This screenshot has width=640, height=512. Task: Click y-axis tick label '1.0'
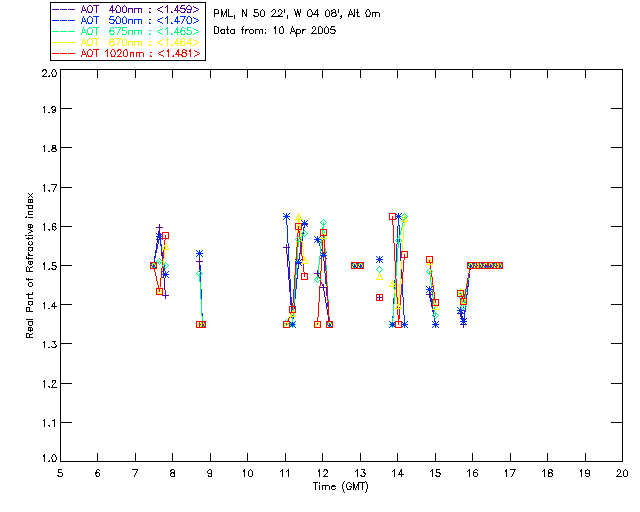point(49,458)
